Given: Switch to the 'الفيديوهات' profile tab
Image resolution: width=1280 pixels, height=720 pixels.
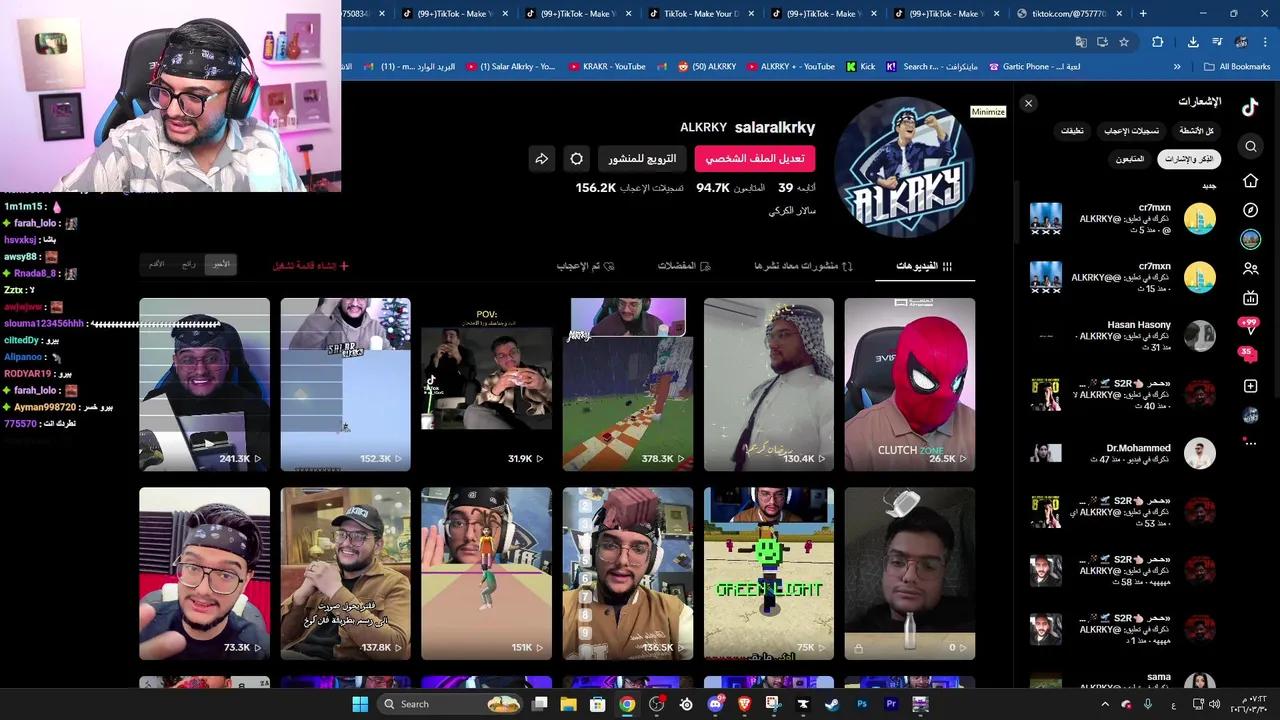Looking at the screenshot, I should 924,266.
